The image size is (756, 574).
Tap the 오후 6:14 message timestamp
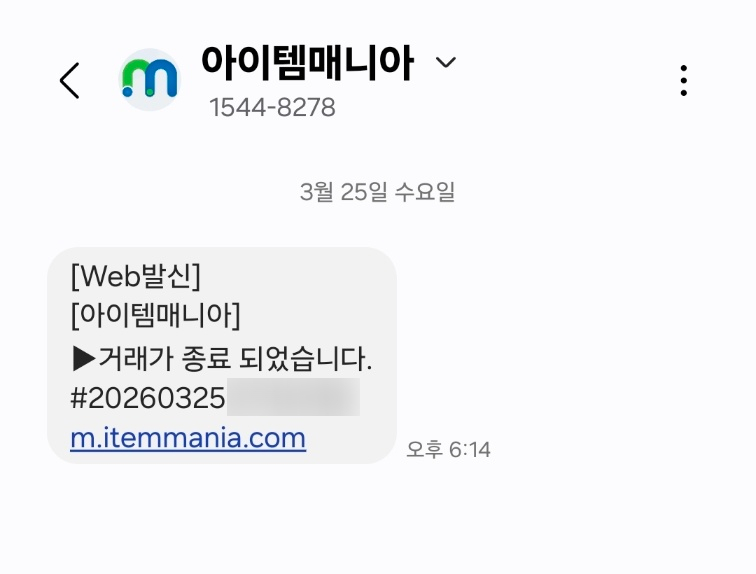448,450
